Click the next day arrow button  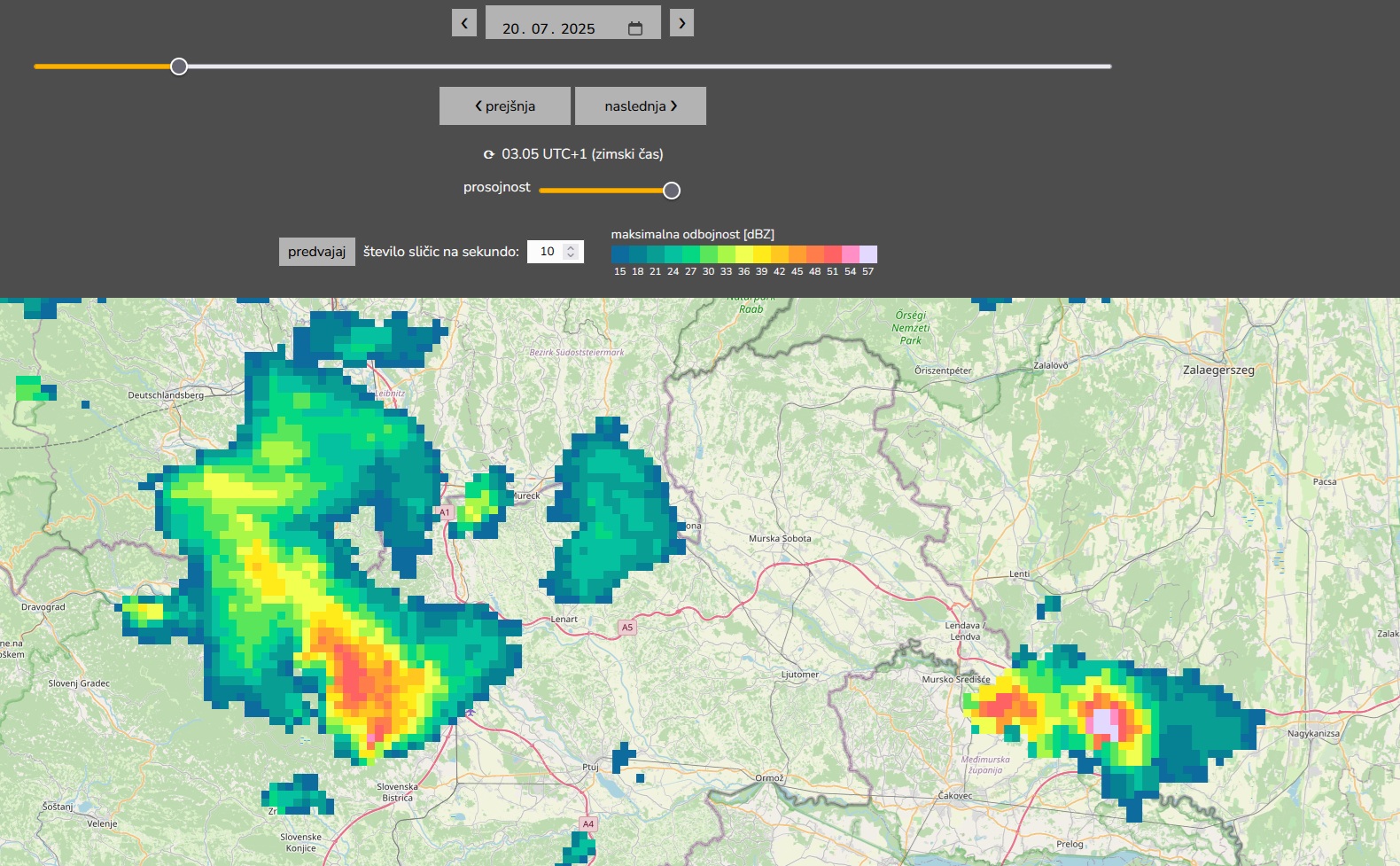pyautogui.click(x=681, y=23)
